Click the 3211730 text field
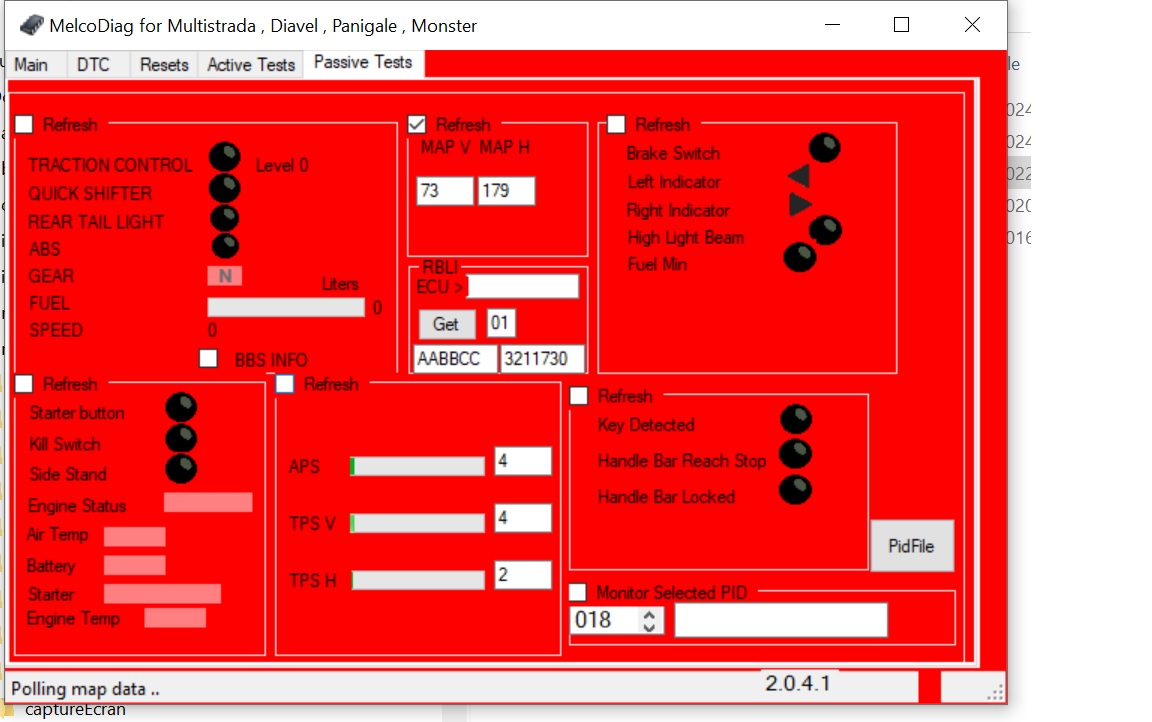The image size is (1152, 722). [542, 359]
